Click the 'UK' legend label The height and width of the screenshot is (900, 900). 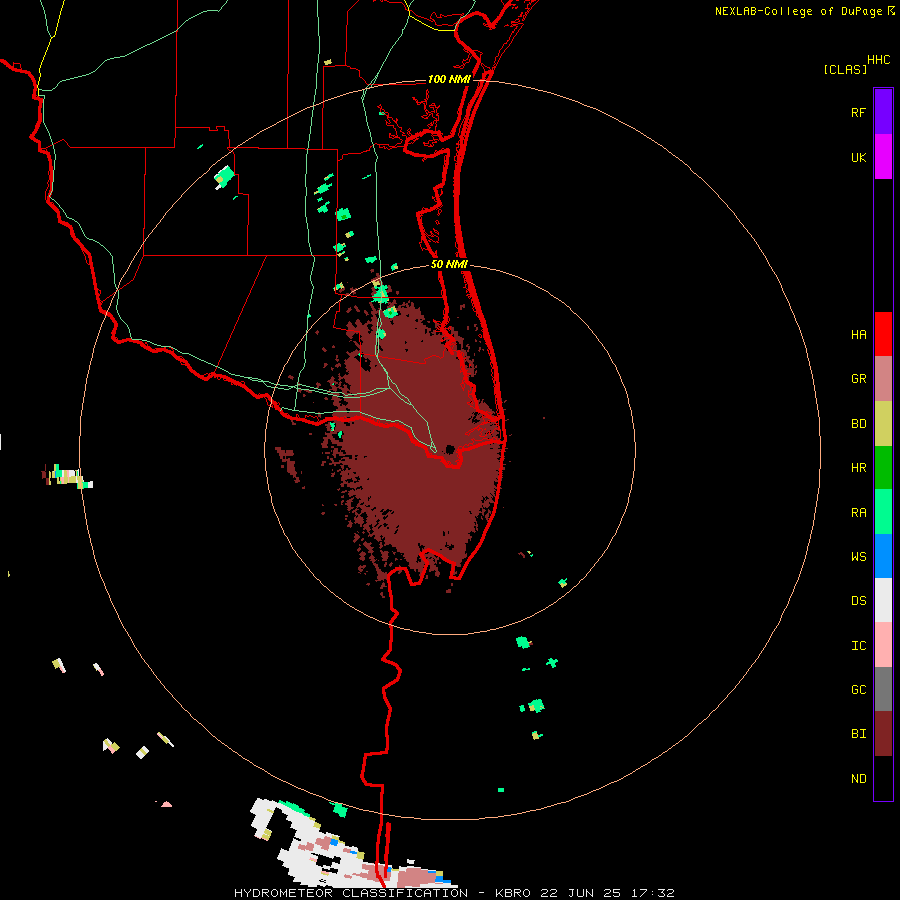point(858,157)
